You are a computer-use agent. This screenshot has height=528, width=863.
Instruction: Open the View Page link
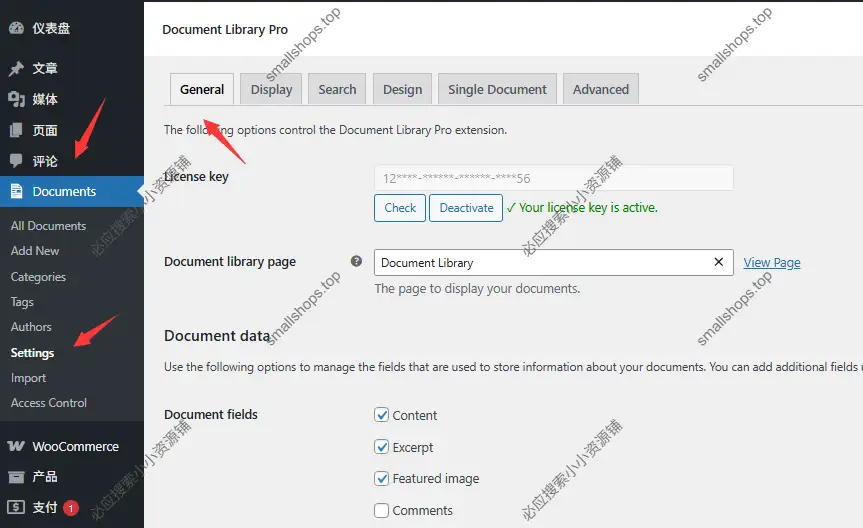(772, 263)
